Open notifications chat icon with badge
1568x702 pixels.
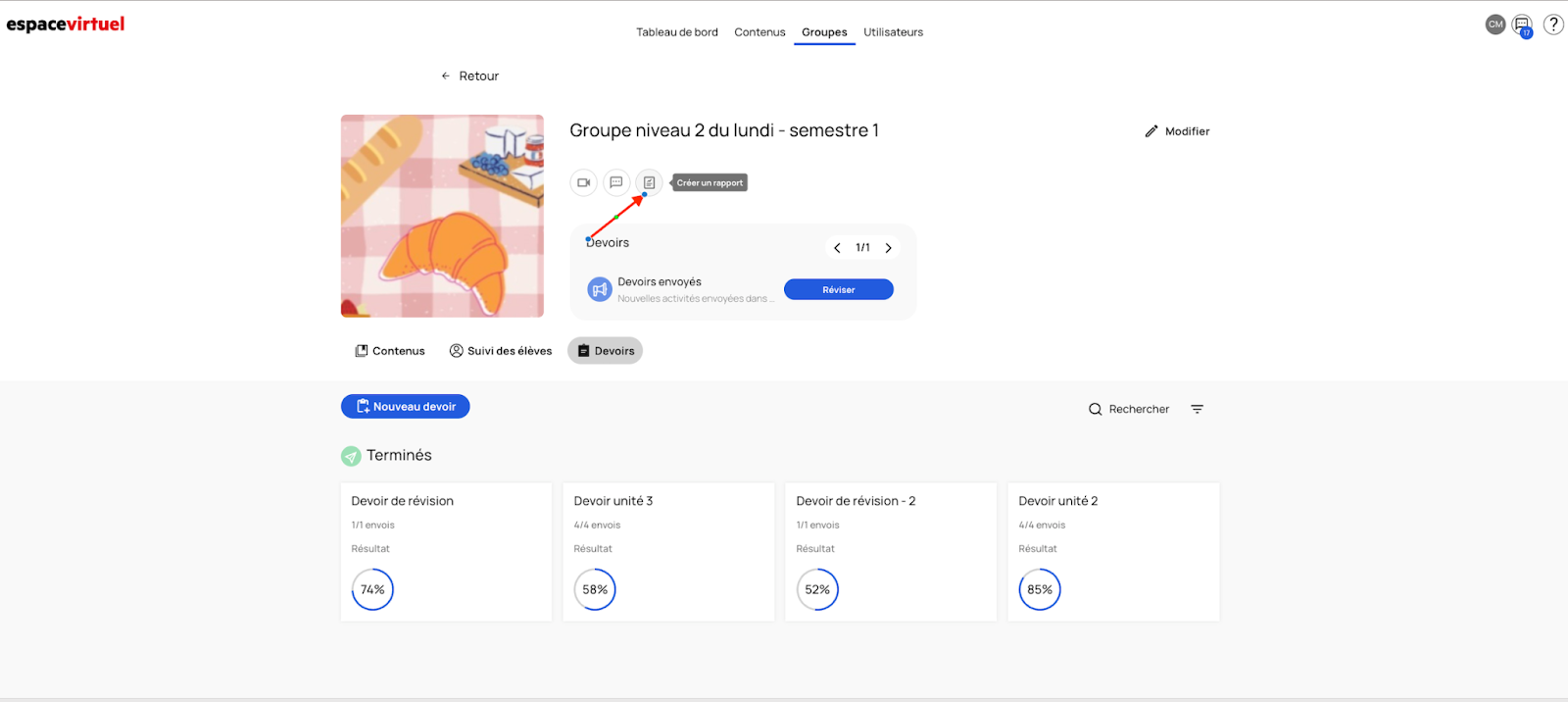pyautogui.click(x=1522, y=25)
